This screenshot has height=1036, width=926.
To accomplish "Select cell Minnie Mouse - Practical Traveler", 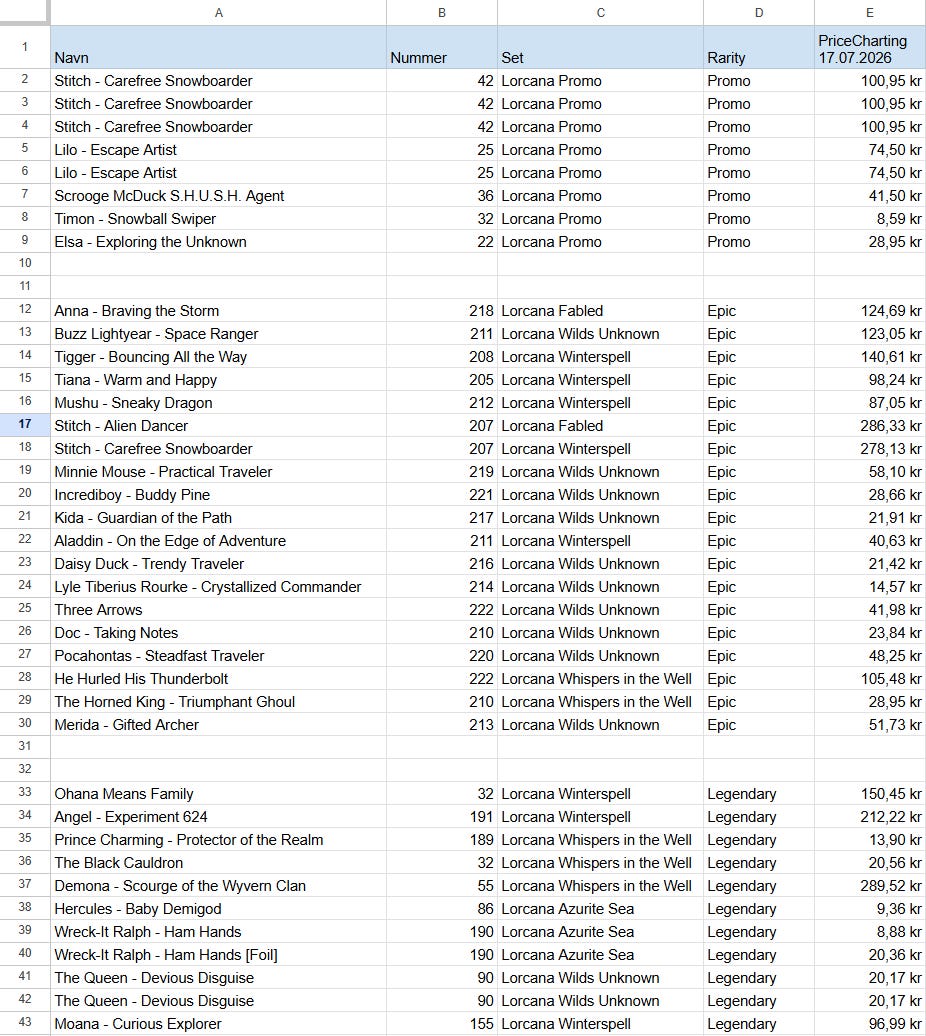I will (219, 472).
